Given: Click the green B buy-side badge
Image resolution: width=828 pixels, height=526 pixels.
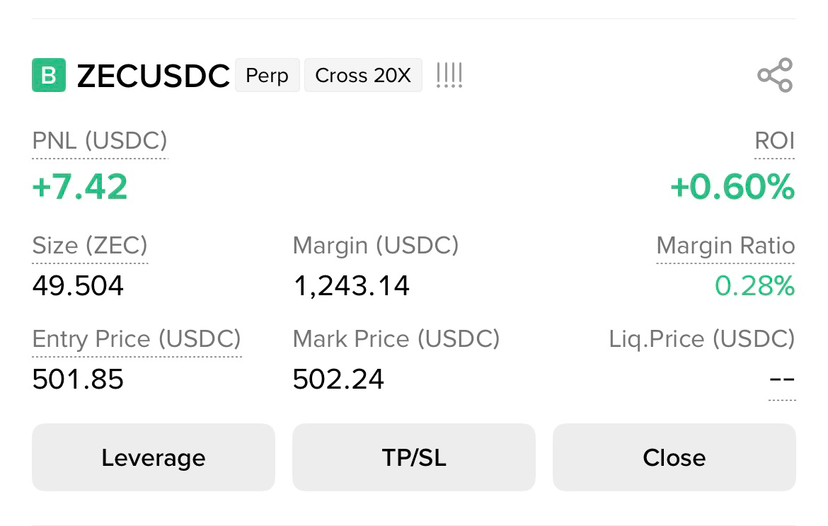Looking at the screenshot, I should pos(49,75).
